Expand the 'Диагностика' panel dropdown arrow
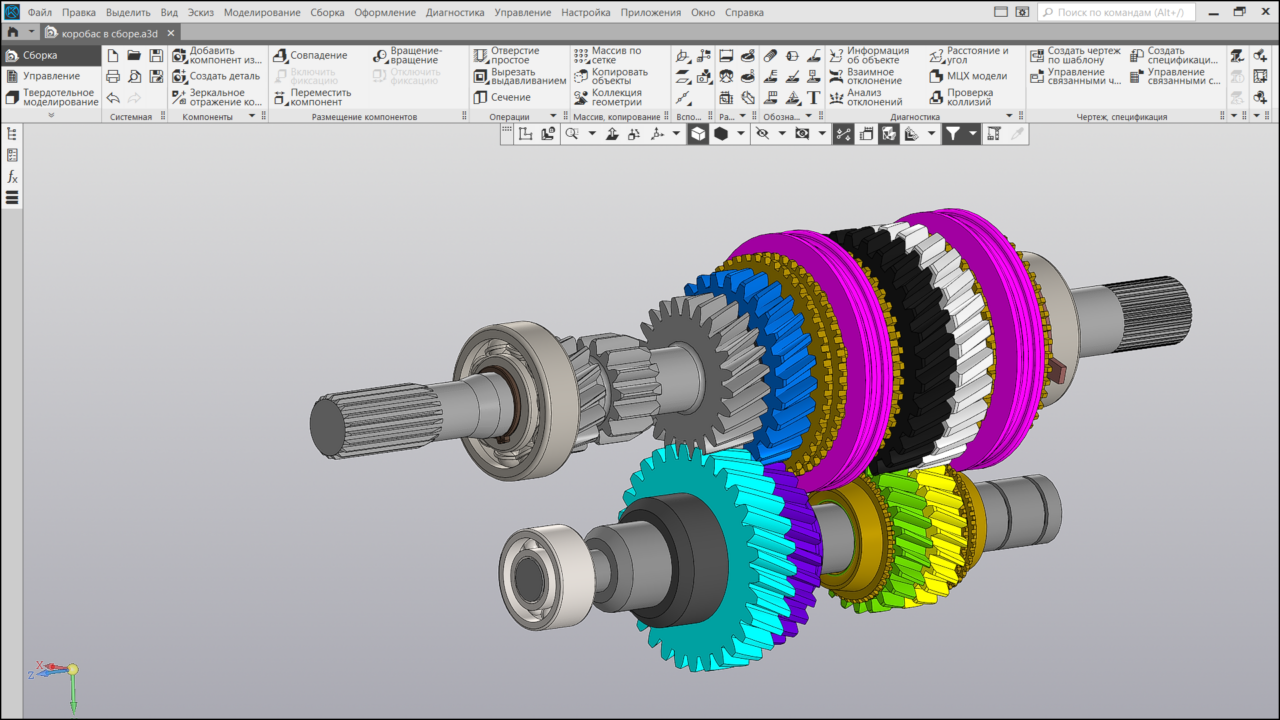 1009,117
